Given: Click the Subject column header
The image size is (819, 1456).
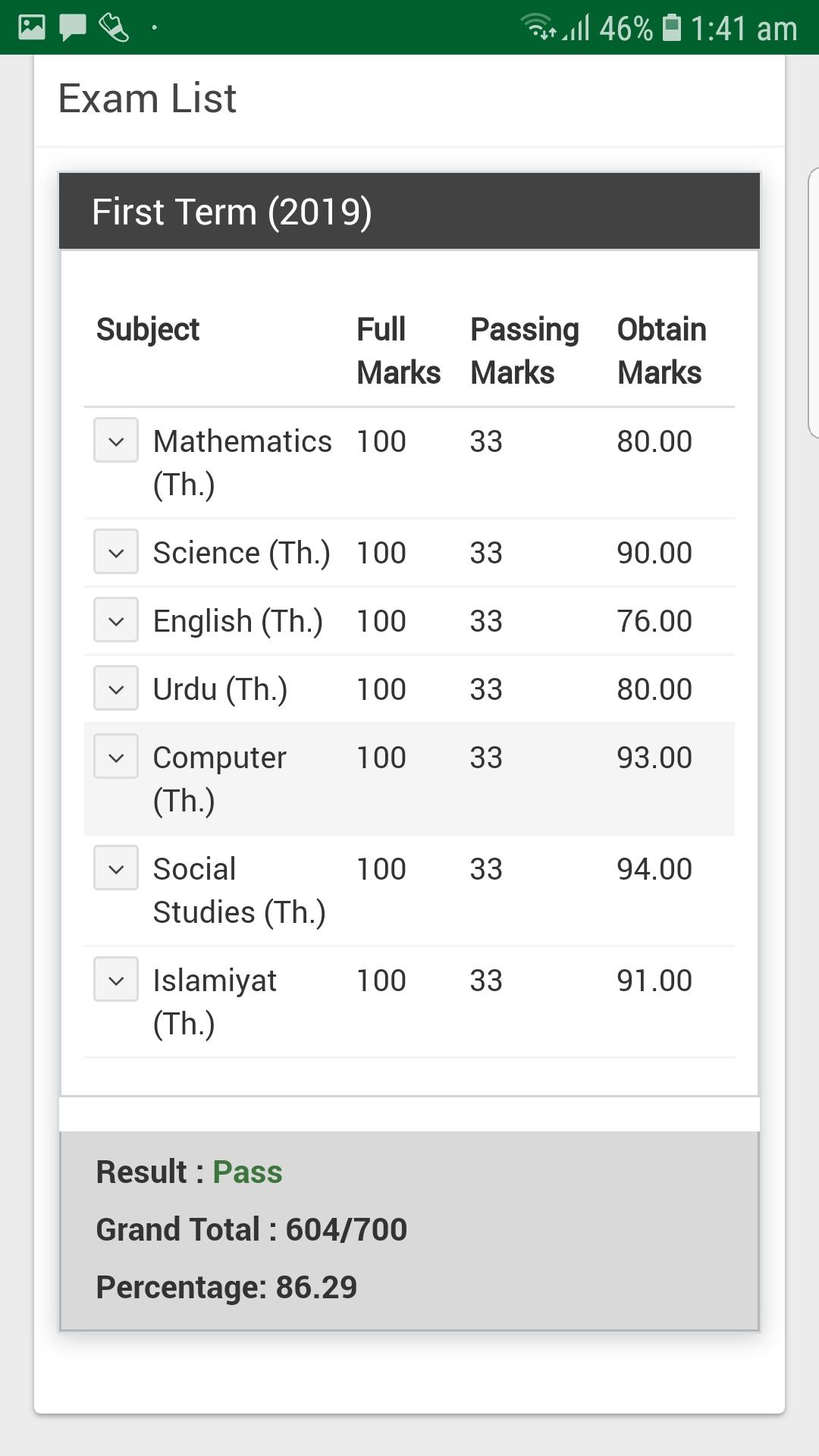Looking at the screenshot, I should (148, 330).
